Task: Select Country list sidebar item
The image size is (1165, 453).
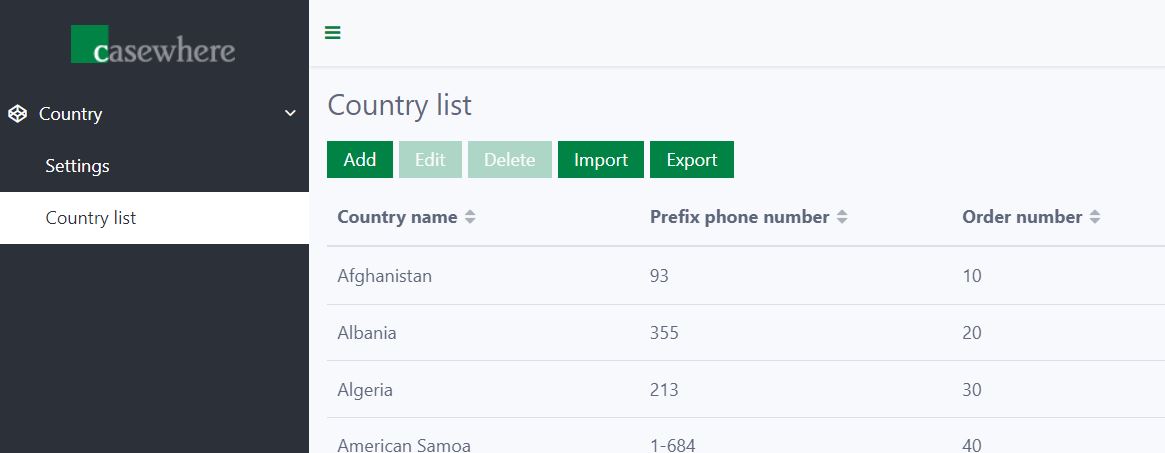Action: point(91,218)
